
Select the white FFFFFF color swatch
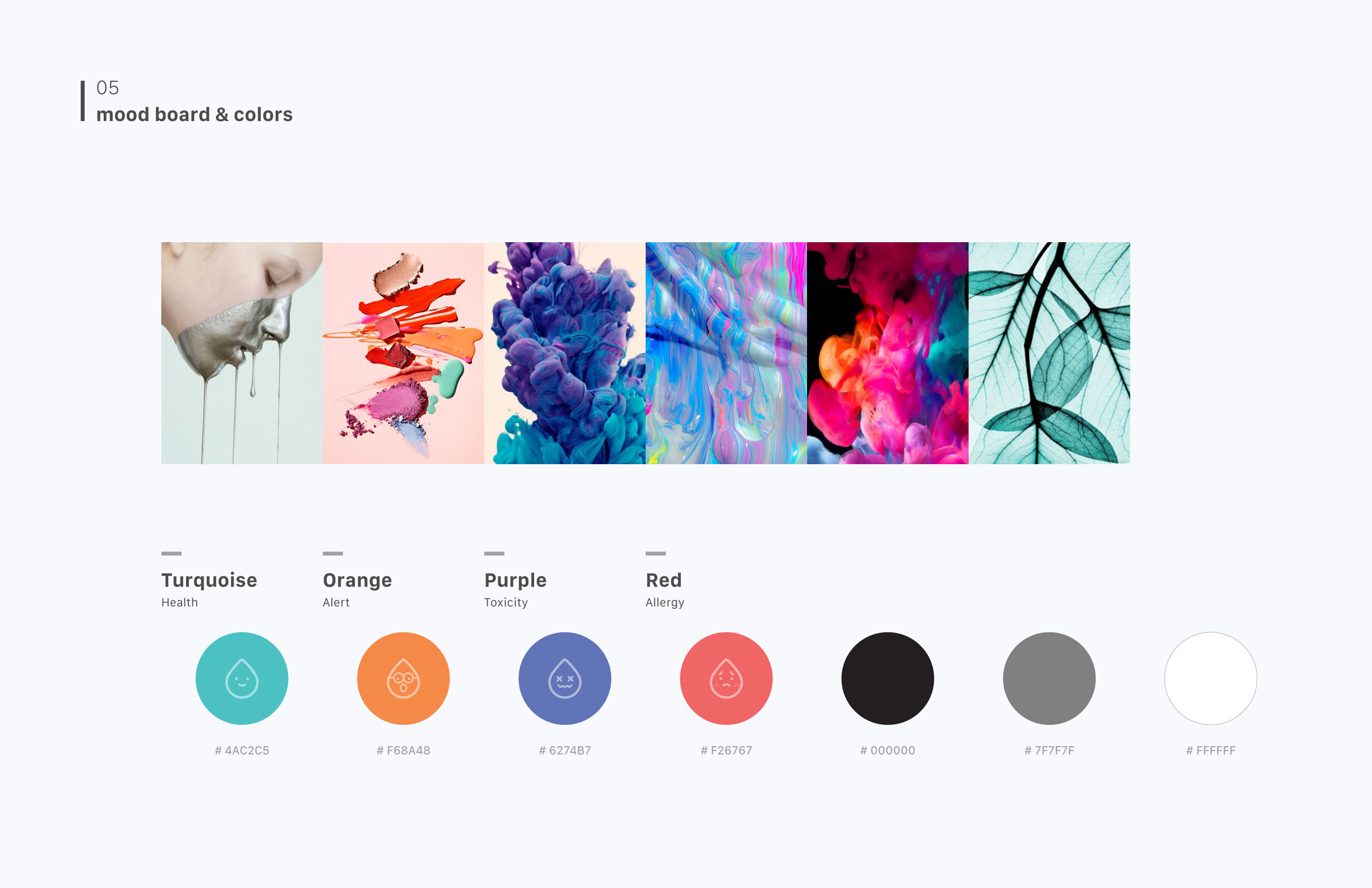click(1210, 678)
